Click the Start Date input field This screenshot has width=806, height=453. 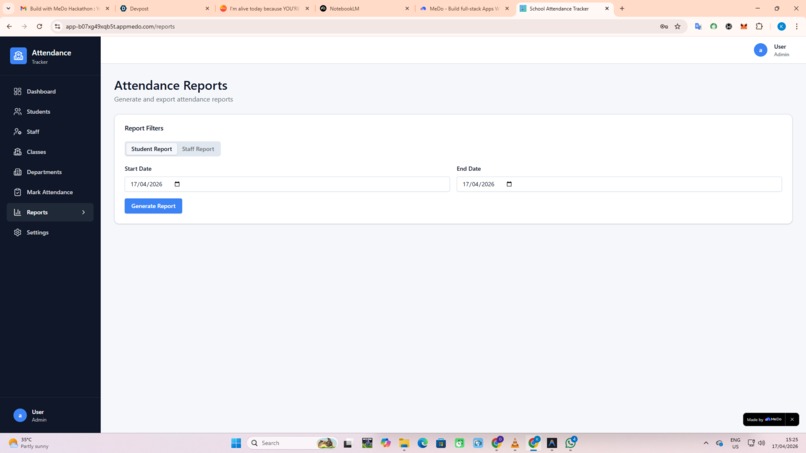coord(287,184)
